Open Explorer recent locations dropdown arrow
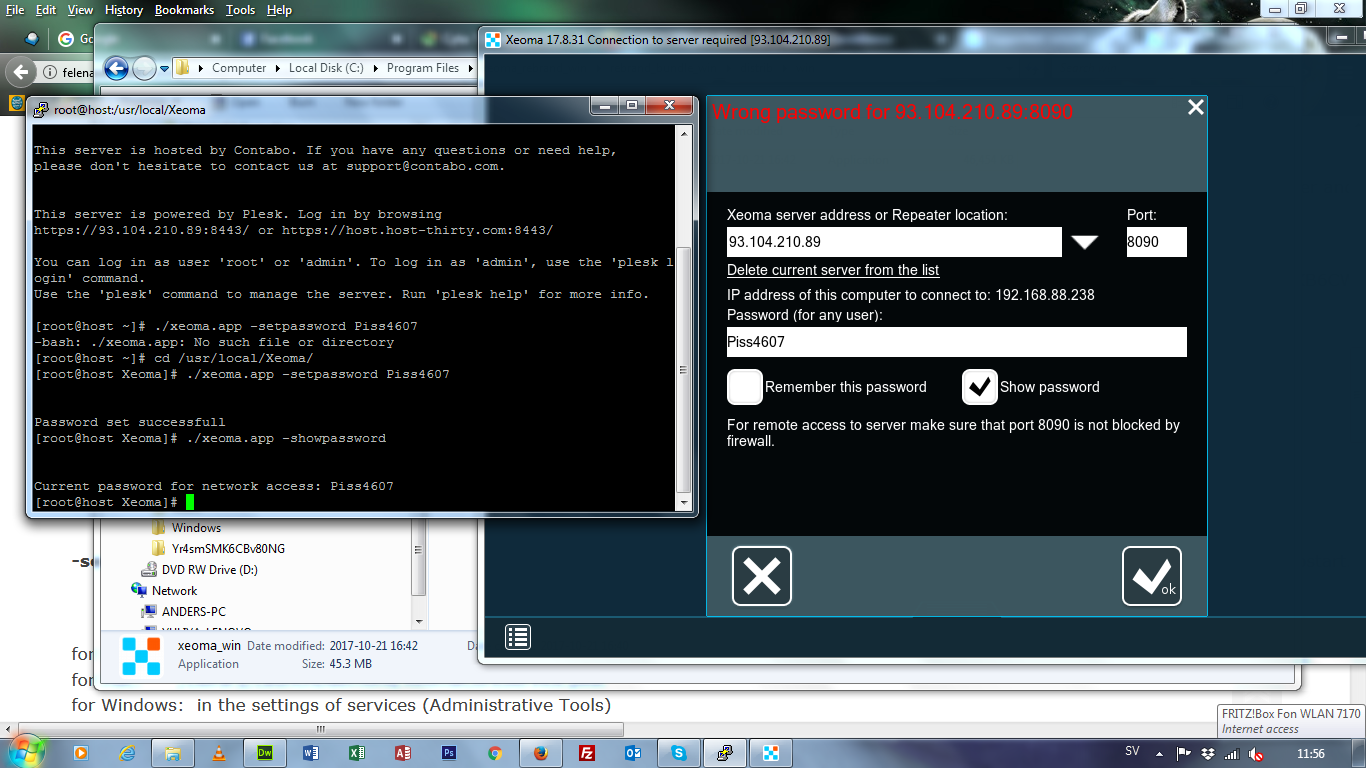Viewport: 1366px width, 768px height. tap(164, 69)
